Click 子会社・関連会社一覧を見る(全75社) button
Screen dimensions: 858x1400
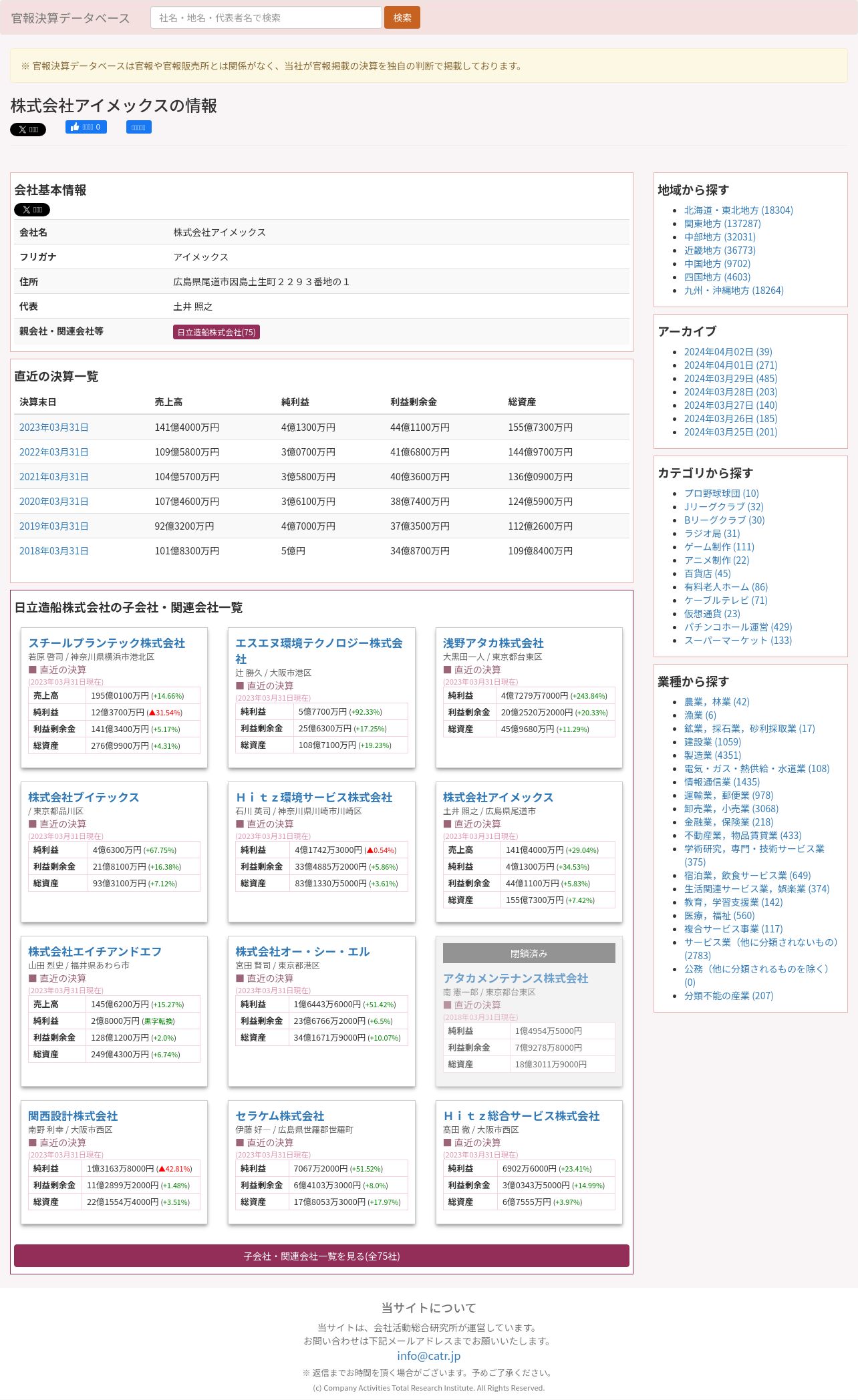click(321, 1256)
